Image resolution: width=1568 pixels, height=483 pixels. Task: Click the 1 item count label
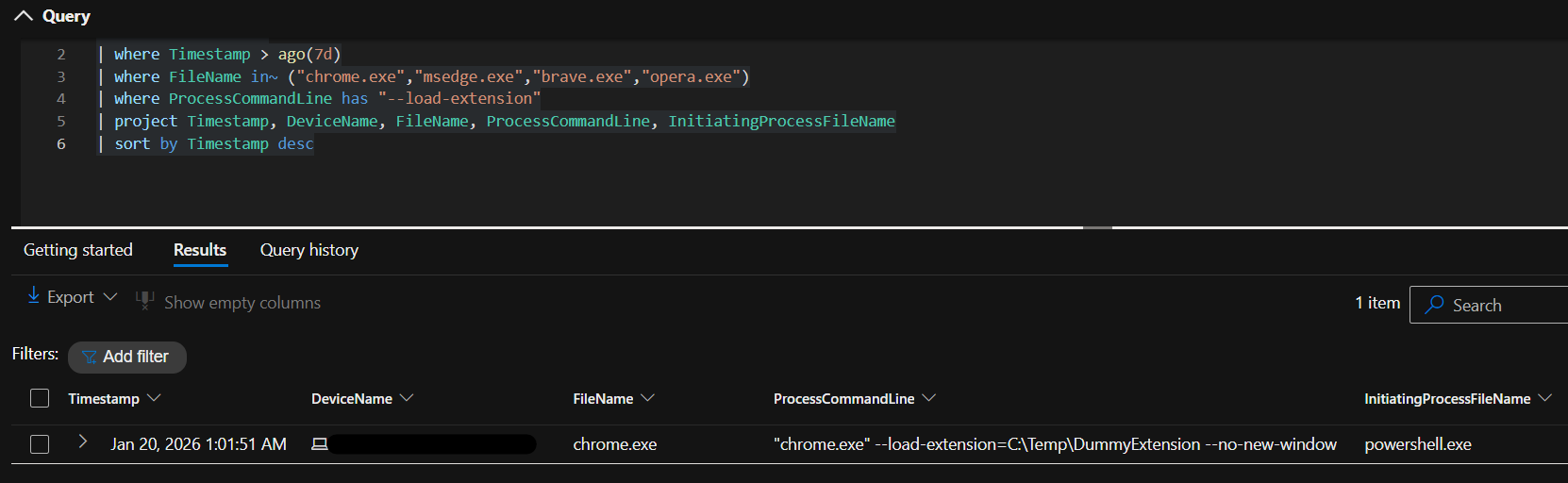coord(1377,303)
